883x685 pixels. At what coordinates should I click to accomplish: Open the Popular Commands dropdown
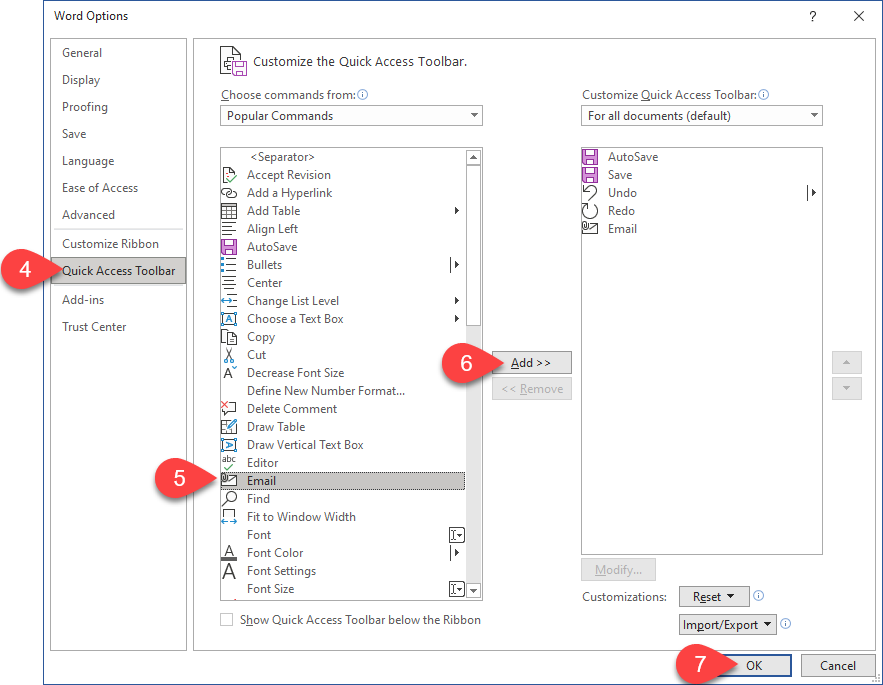[x=351, y=115]
